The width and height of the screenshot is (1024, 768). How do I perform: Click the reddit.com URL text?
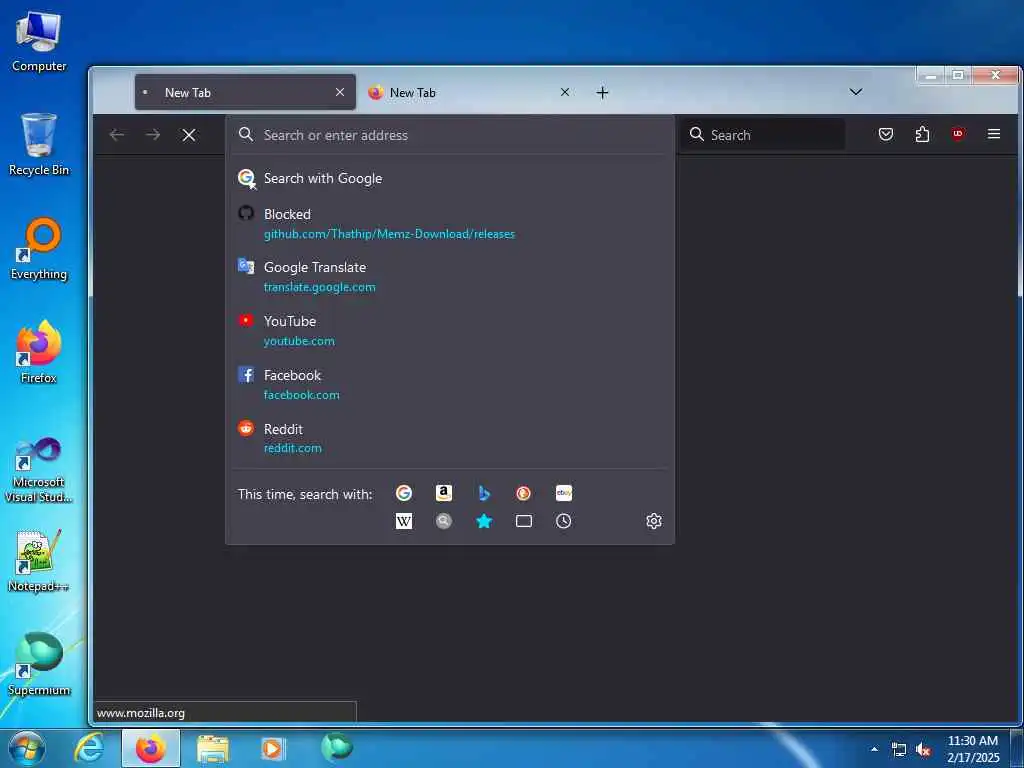(x=293, y=448)
